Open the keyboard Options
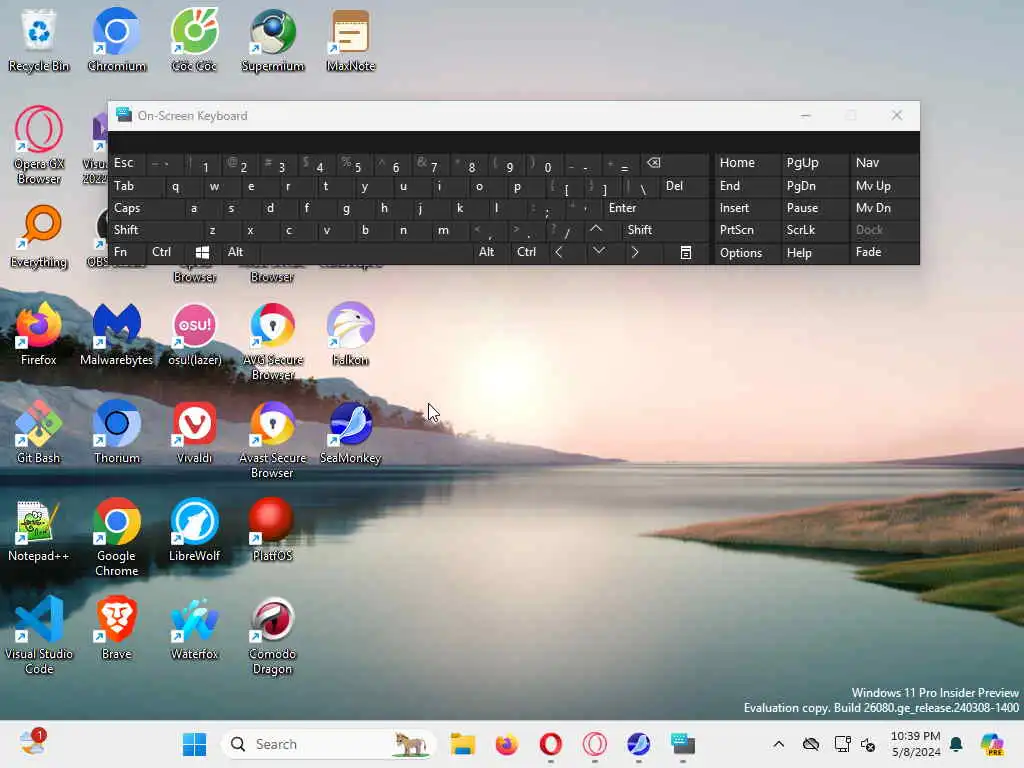 click(x=747, y=253)
